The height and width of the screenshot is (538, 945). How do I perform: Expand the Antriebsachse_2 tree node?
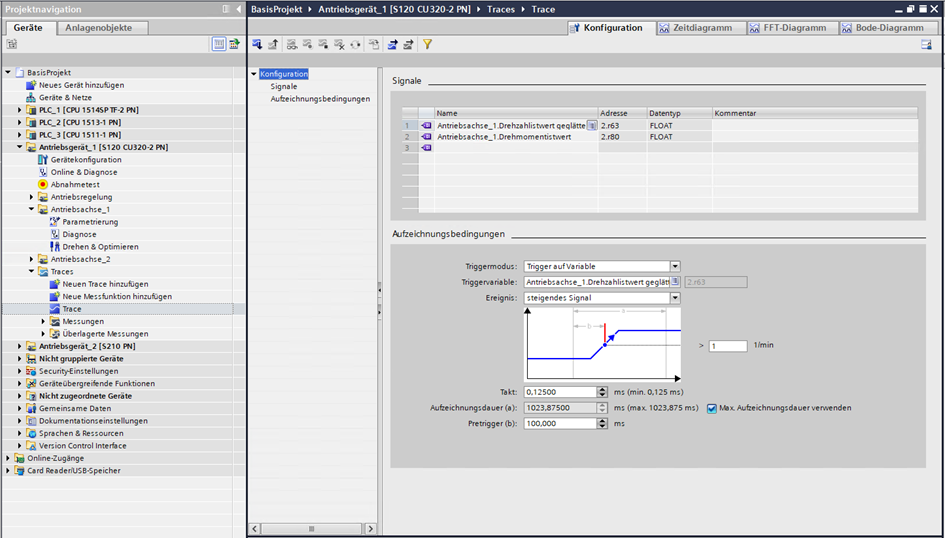(x=31, y=259)
